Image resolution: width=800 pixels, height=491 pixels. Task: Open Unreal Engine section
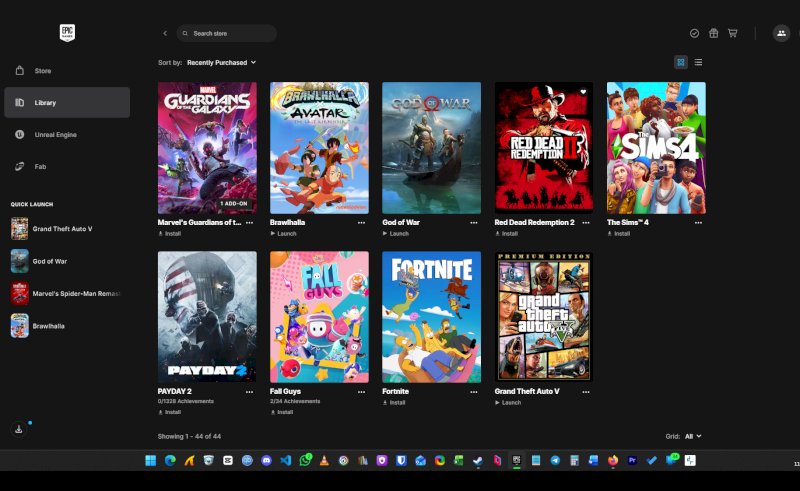[x=55, y=134]
